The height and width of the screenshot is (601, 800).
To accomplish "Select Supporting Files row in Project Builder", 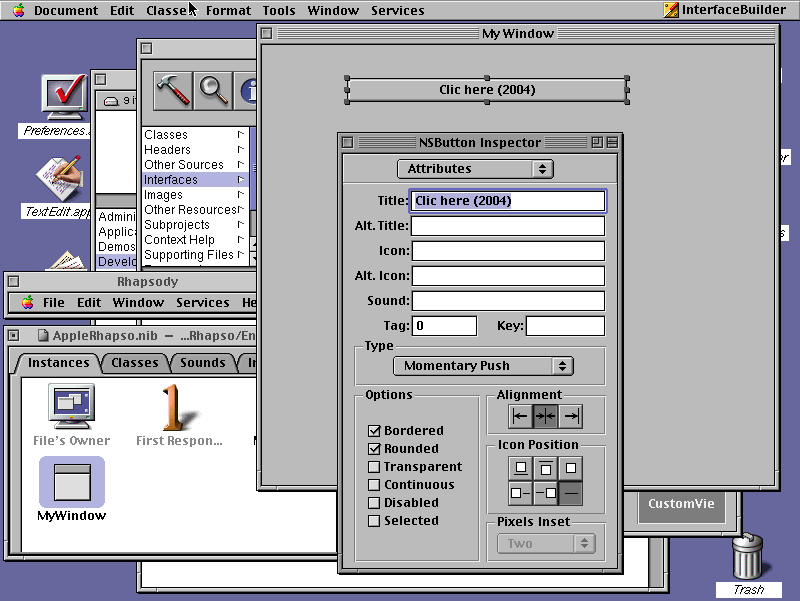I will (x=194, y=255).
